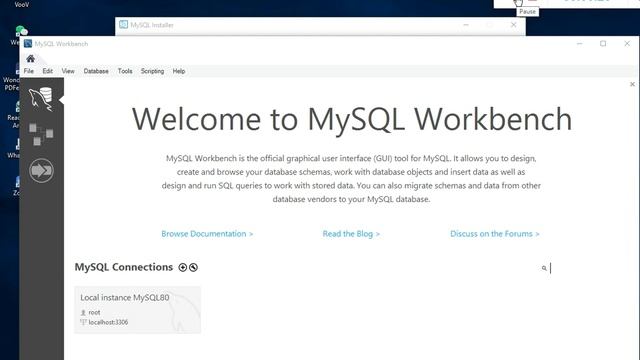This screenshot has height=360, width=640.
Task: Open the Tools menu
Action: click(125, 71)
